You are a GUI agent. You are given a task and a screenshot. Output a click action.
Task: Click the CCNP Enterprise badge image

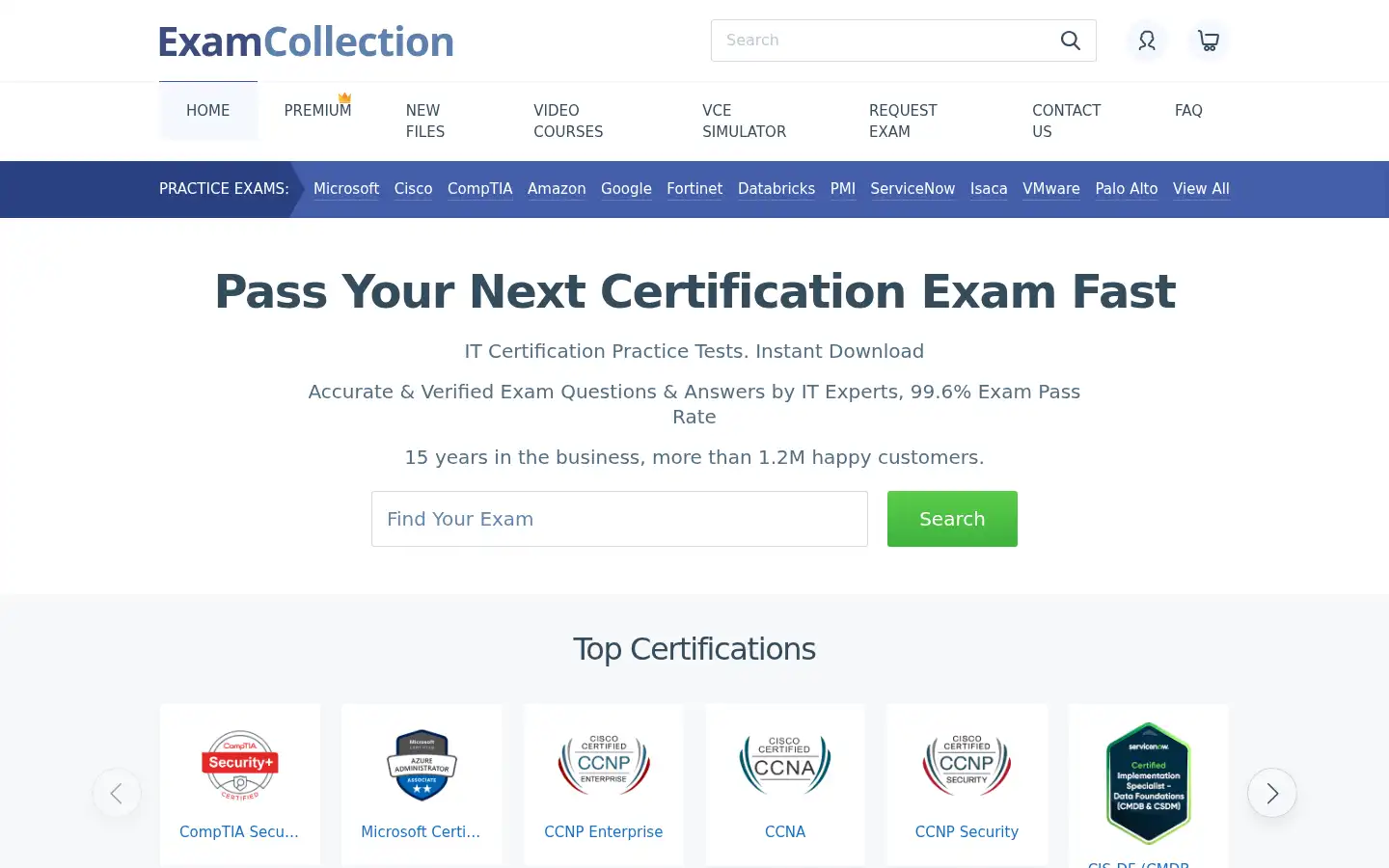(x=604, y=765)
